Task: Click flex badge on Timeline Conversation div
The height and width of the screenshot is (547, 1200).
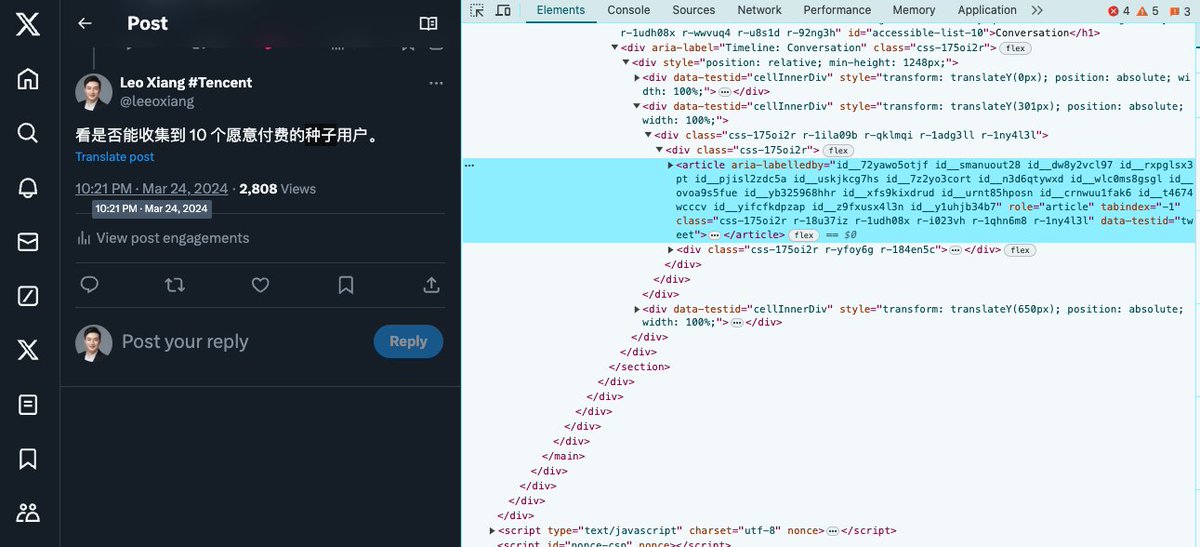Action: coord(1016,48)
